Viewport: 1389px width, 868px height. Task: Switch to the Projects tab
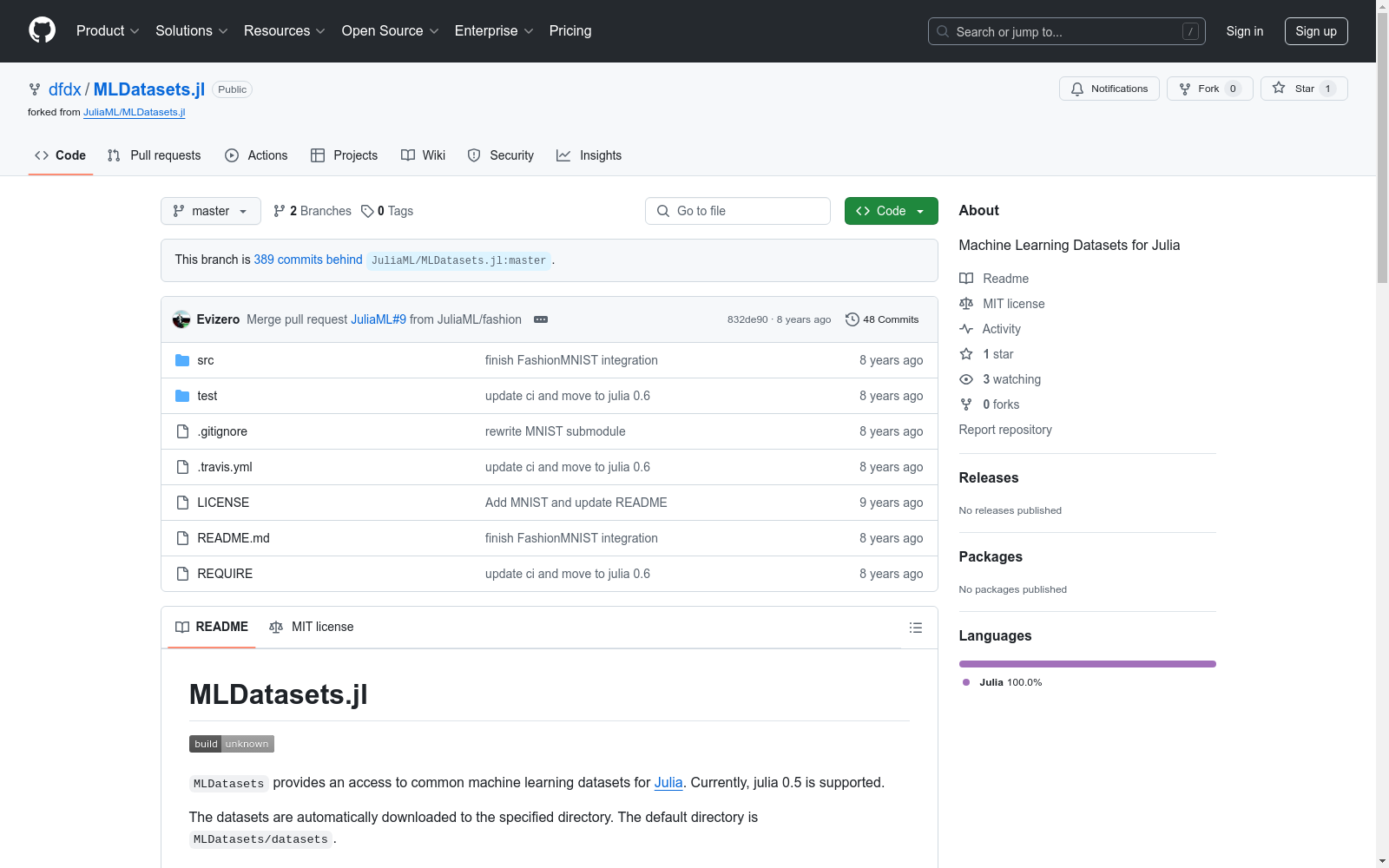pos(344,155)
